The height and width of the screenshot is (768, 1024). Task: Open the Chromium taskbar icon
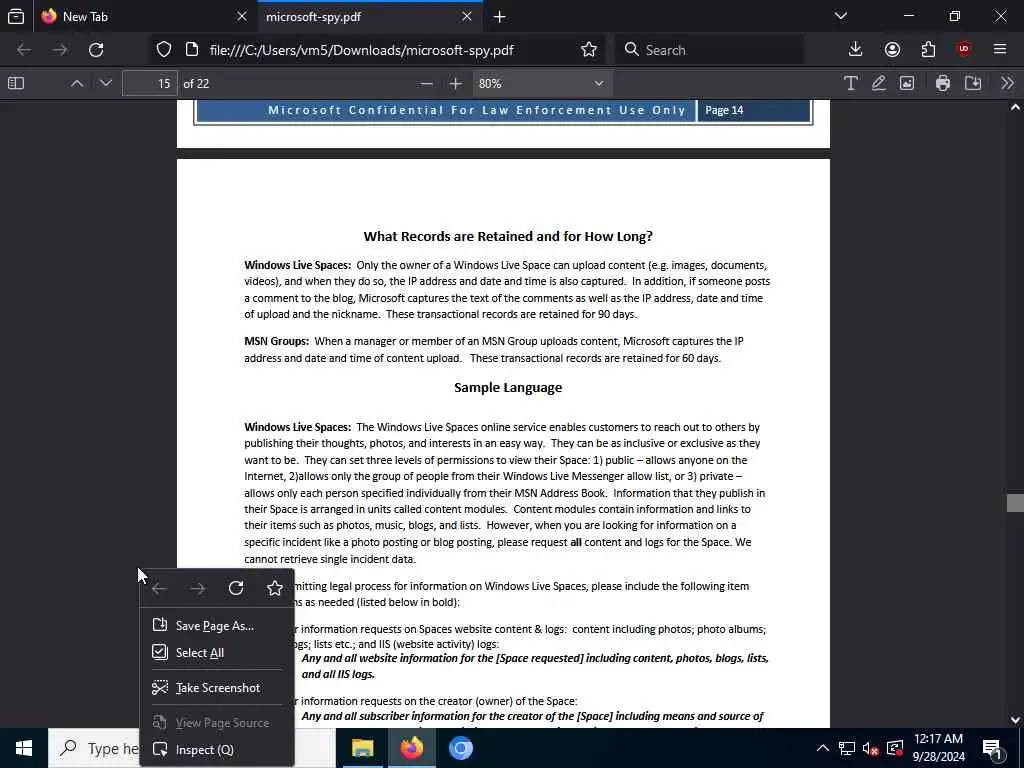click(x=461, y=748)
